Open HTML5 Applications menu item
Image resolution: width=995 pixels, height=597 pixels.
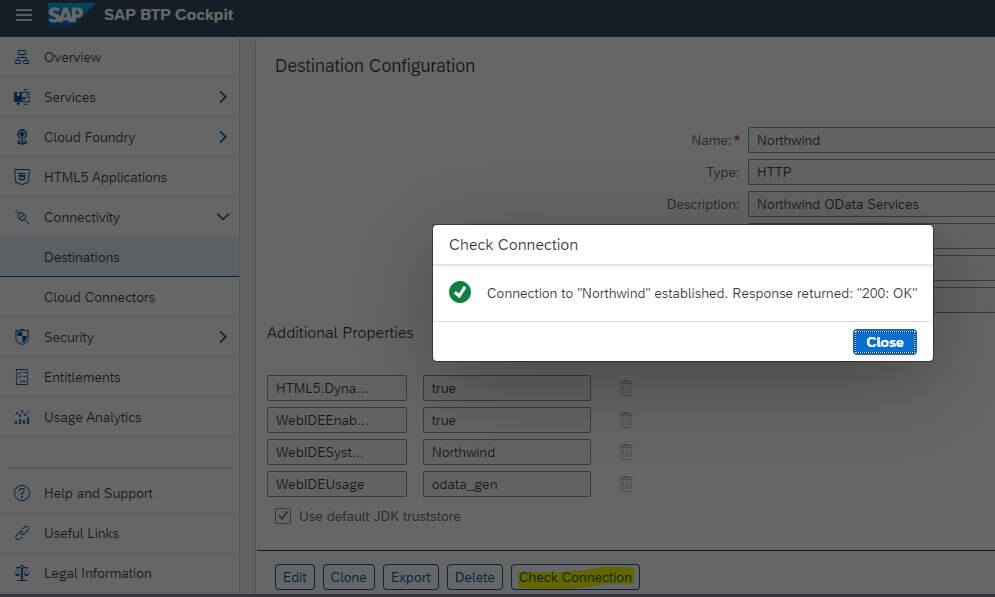pyautogui.click(x=119, y=177)
